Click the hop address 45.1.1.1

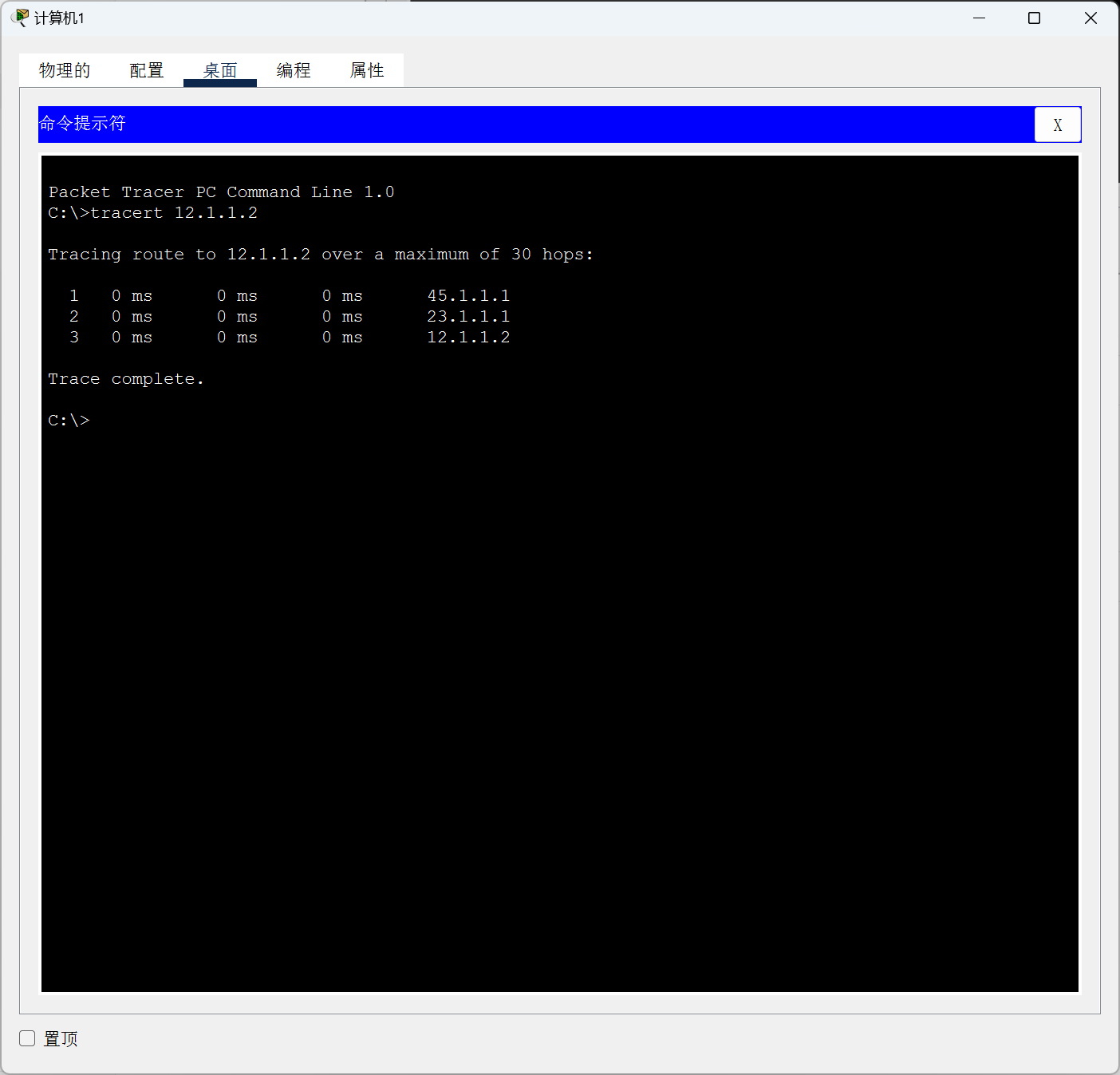pyautogui.click(x=468, y=295)
